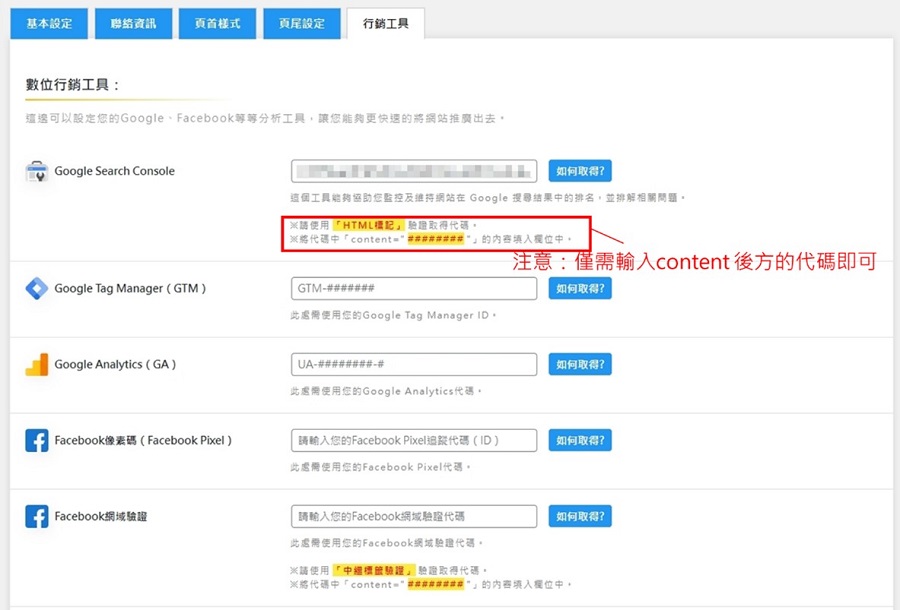The image size is (900, 610).
Task: Click the Google Search Console icon
Action: point(37,171)
